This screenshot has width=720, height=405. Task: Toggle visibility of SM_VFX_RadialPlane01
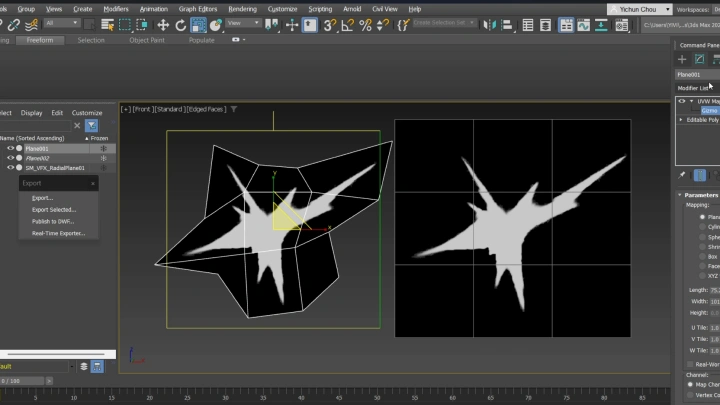point(10,168)
